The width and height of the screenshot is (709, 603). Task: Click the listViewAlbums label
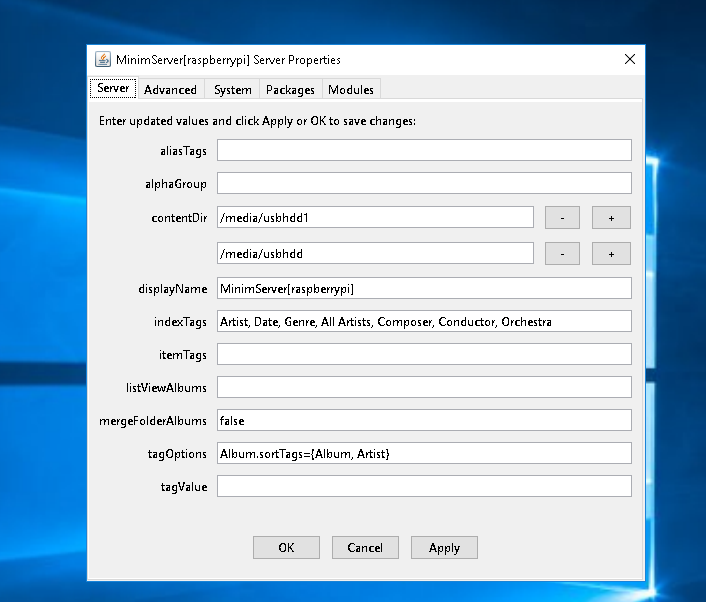pyautogui.click(x=167, y=388)
